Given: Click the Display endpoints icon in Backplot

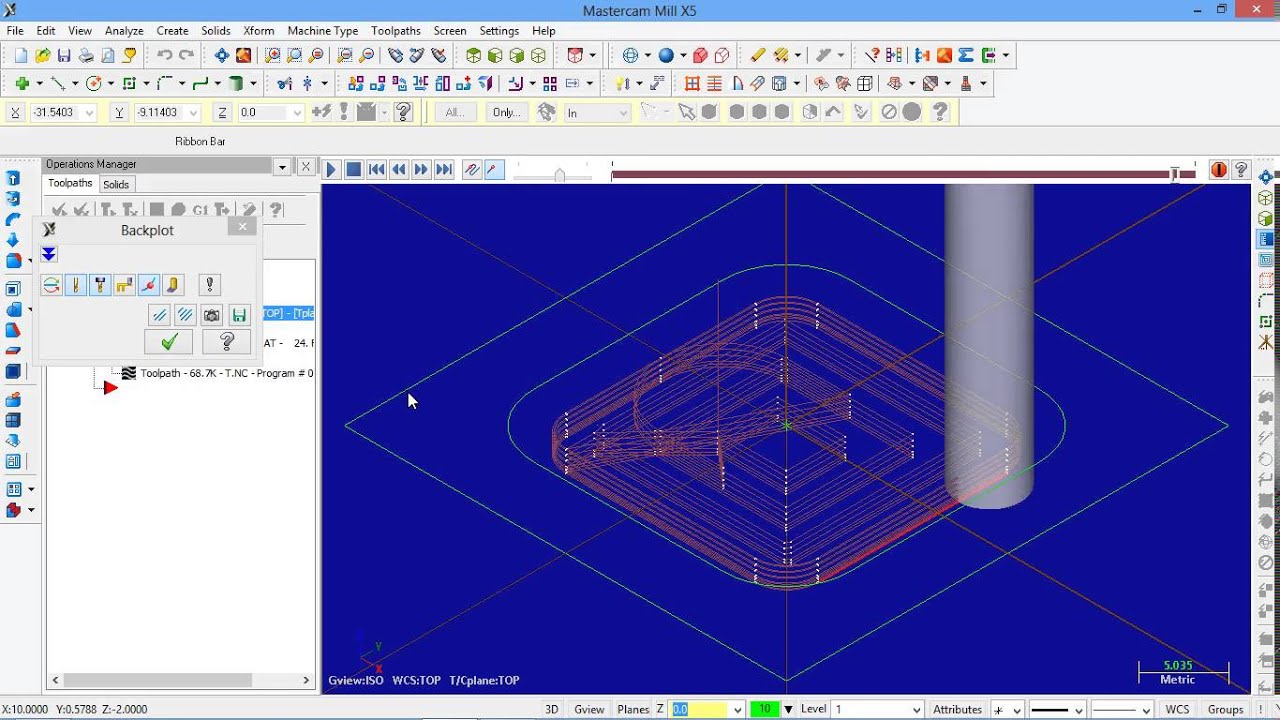Looking at the screenshot, I should 149,285.
